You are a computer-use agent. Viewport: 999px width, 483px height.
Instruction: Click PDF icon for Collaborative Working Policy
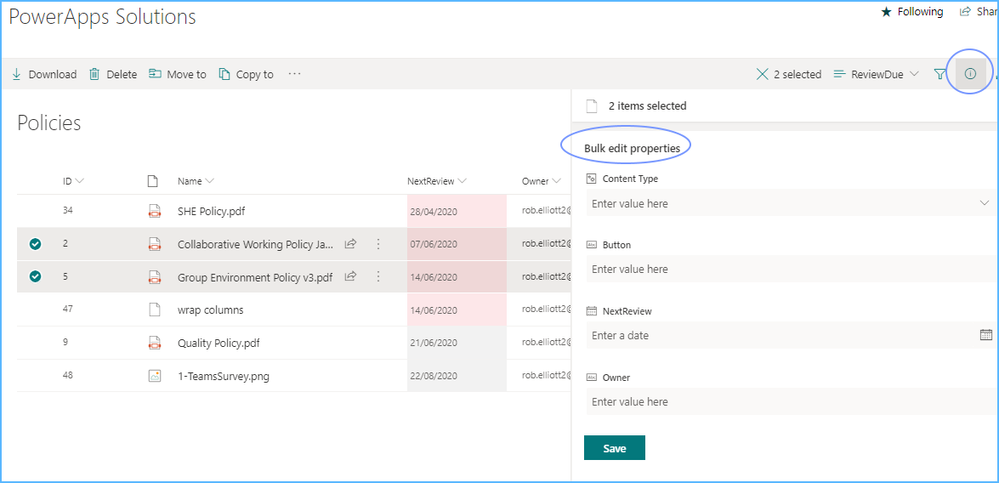click(154, 244)
